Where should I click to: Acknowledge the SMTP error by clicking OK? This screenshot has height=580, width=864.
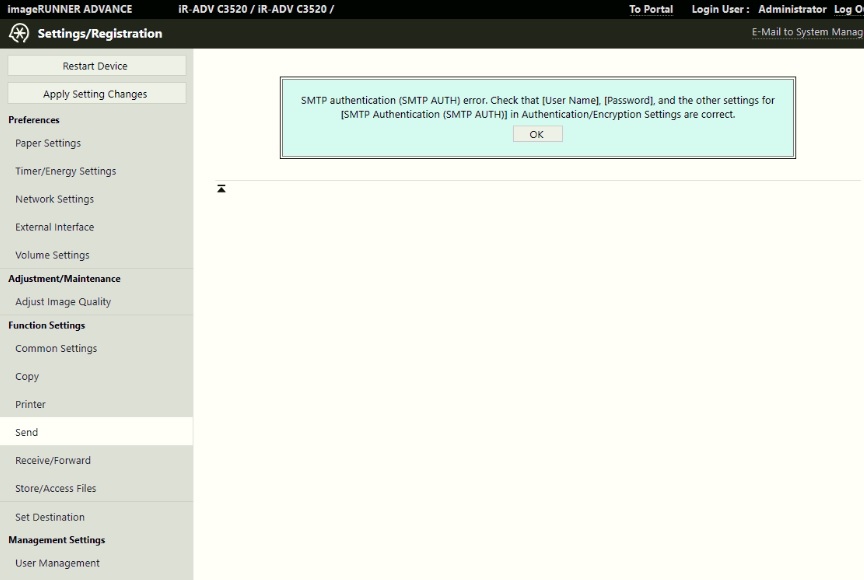pyautogui.click(x=537, y=133)
